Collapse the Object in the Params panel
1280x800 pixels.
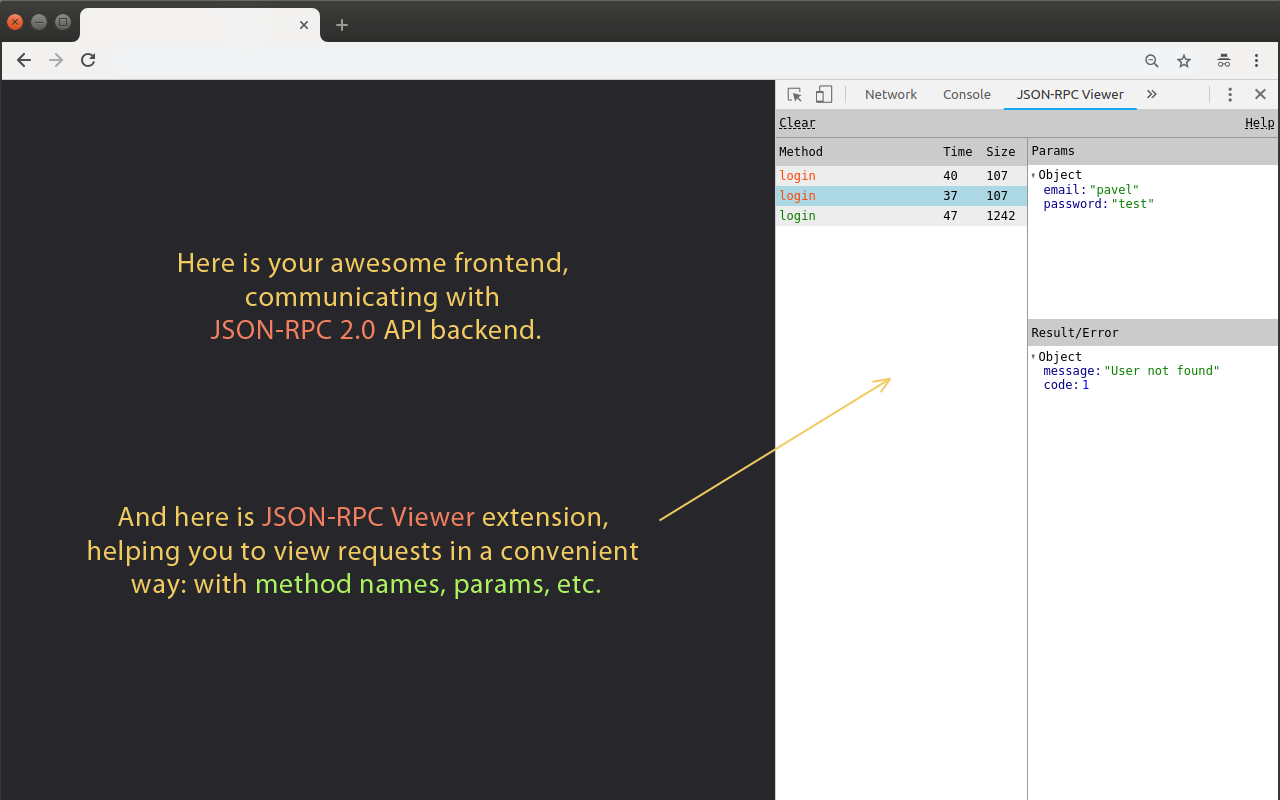(x=1033, y=174)
